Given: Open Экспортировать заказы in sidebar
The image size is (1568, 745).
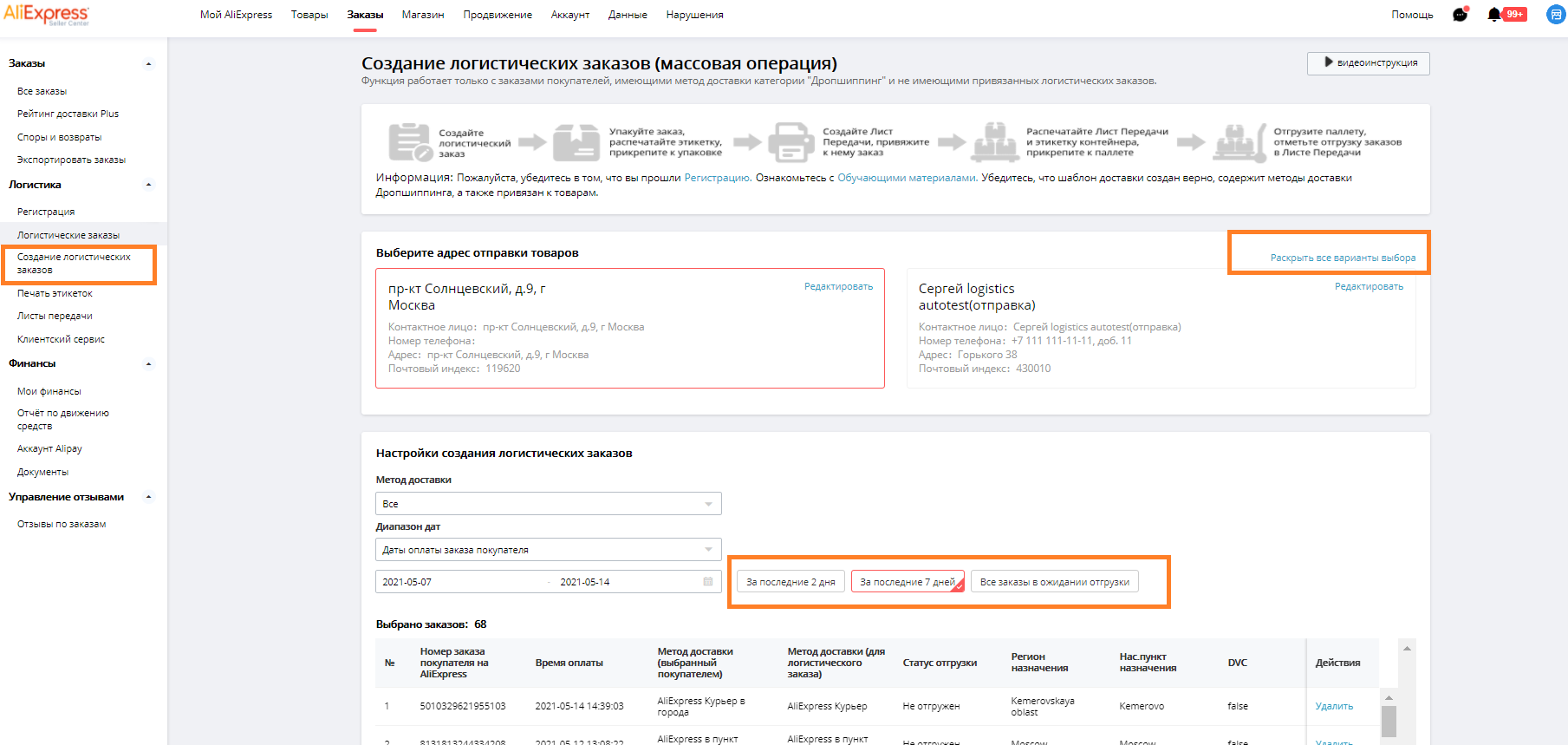Looking at the screenshot, I should [71, 160].
